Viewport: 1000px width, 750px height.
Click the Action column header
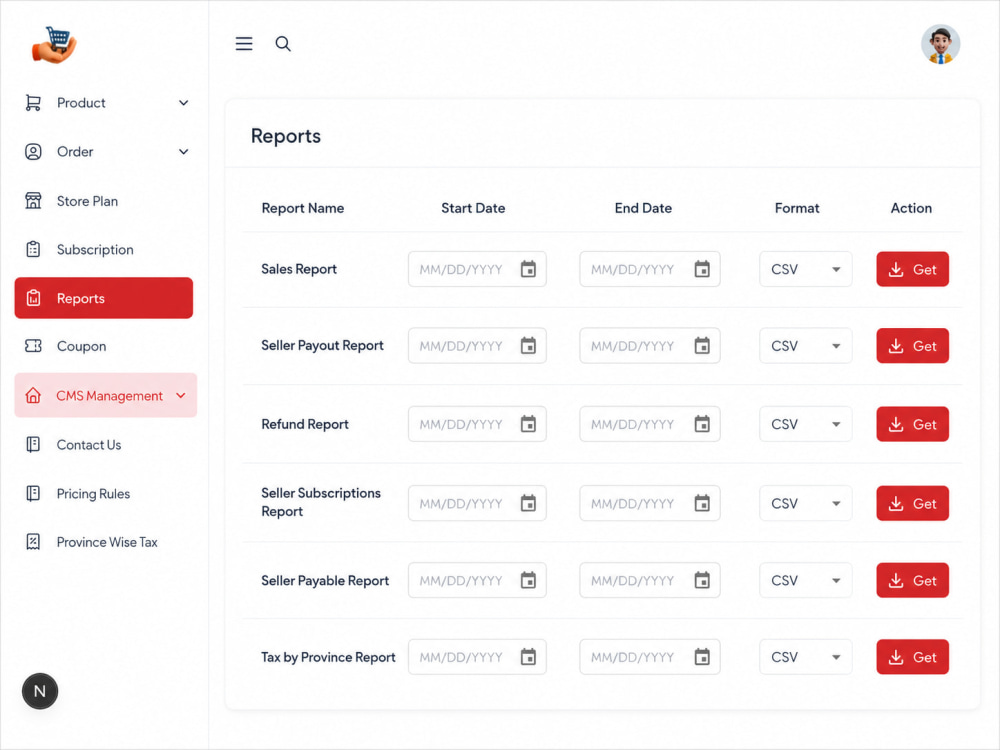tap(911, 208)
